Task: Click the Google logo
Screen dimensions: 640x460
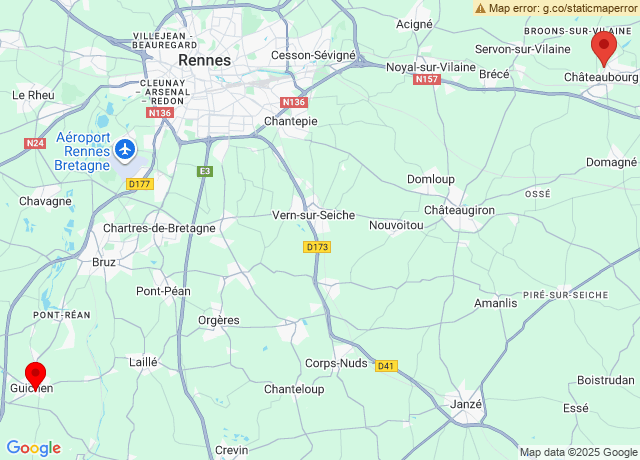Action: (x=34, y=448)
